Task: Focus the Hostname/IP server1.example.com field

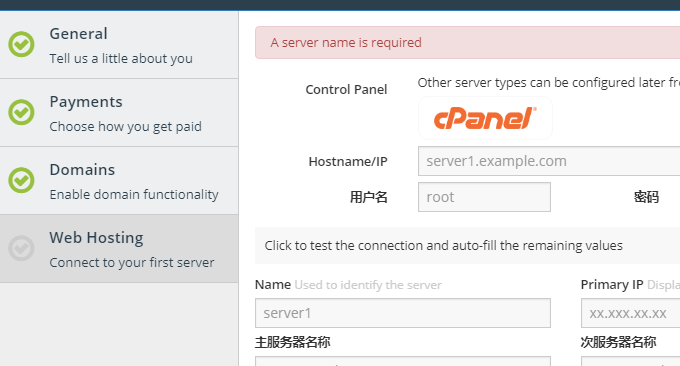Action: (x=549, y=161)
